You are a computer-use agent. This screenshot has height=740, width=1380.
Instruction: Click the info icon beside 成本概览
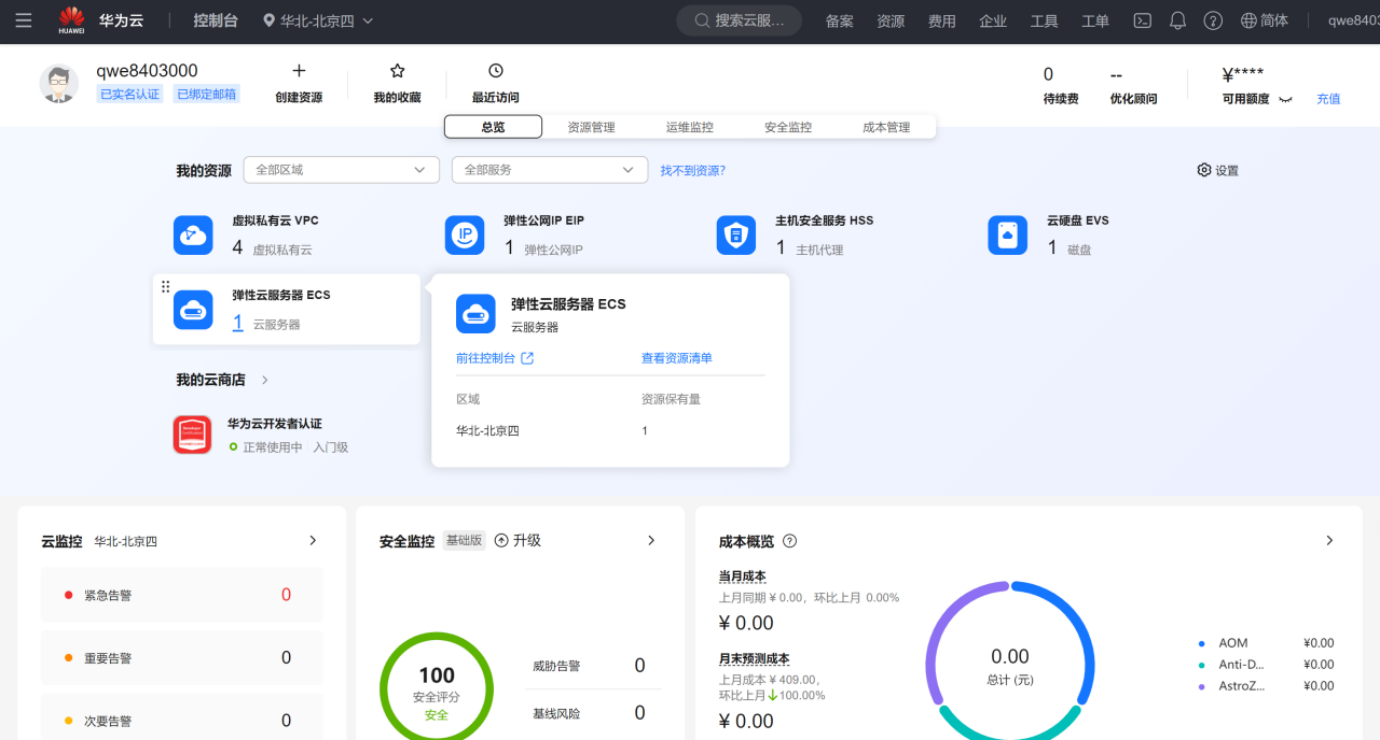(790, 541)
